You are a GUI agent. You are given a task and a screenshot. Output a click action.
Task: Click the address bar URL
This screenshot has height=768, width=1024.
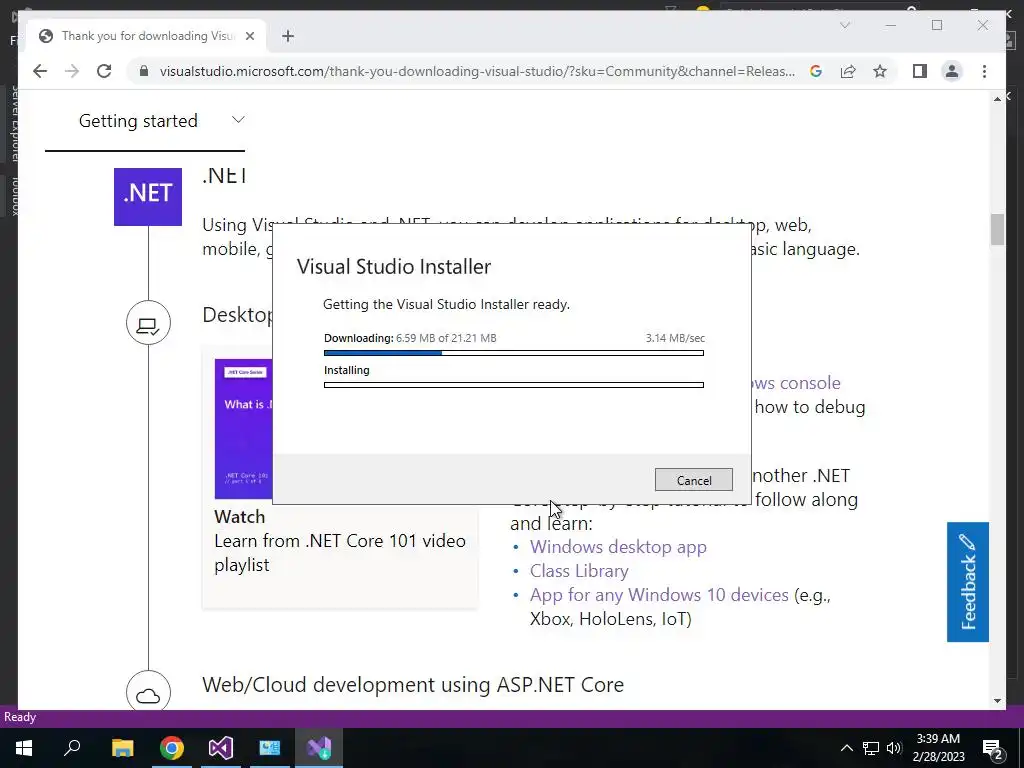pos(477,71)
